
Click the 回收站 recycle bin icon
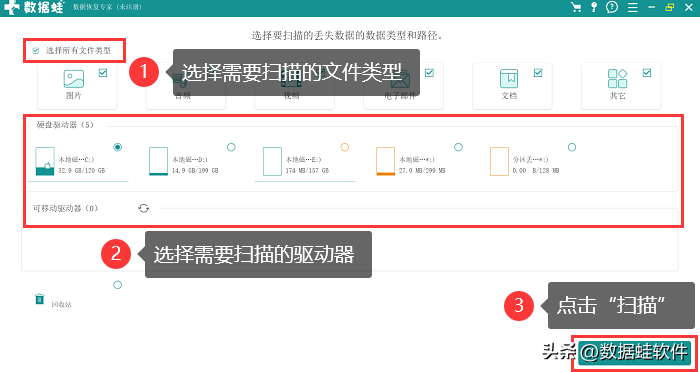pos(40,299)
